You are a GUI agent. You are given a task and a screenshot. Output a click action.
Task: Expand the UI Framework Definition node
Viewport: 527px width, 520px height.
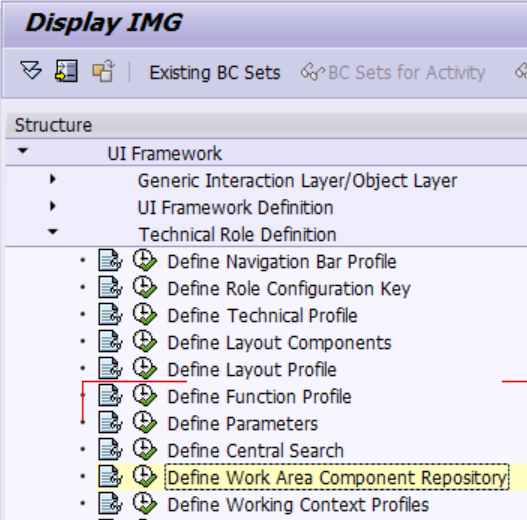pyautogui.click(x=53, y=206)
